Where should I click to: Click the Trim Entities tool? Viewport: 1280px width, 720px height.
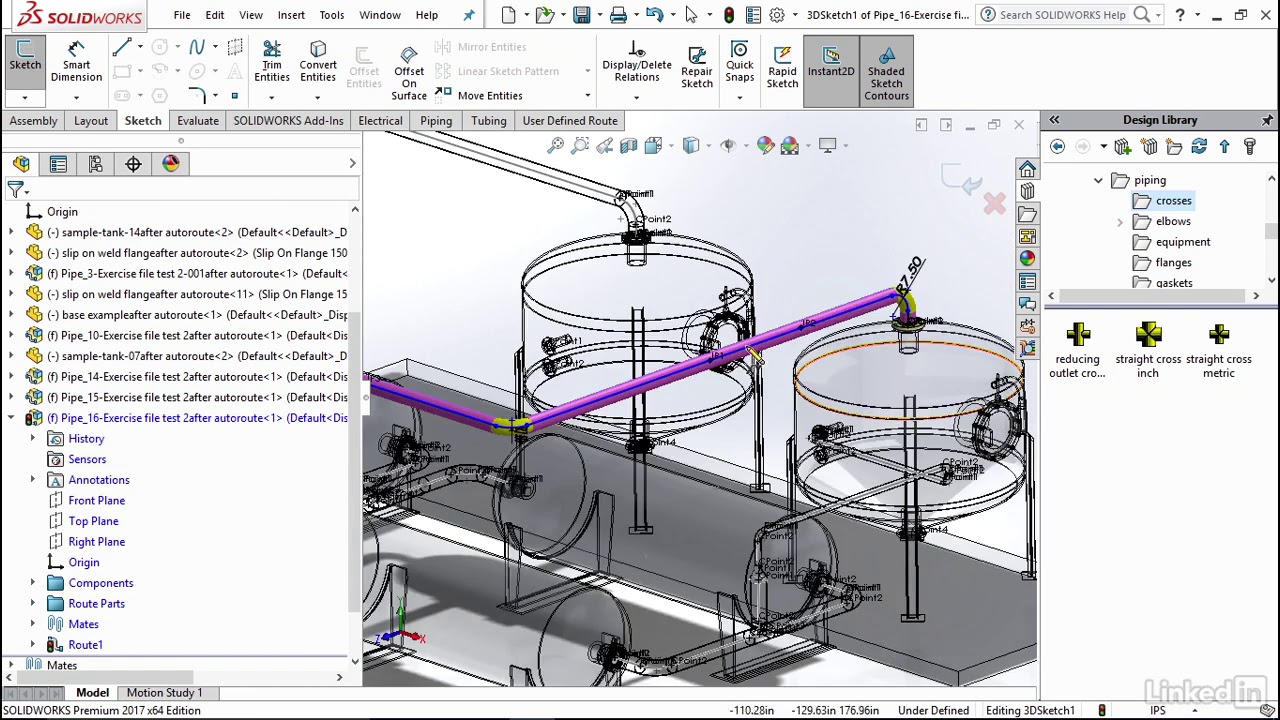(x=272, y=62)
